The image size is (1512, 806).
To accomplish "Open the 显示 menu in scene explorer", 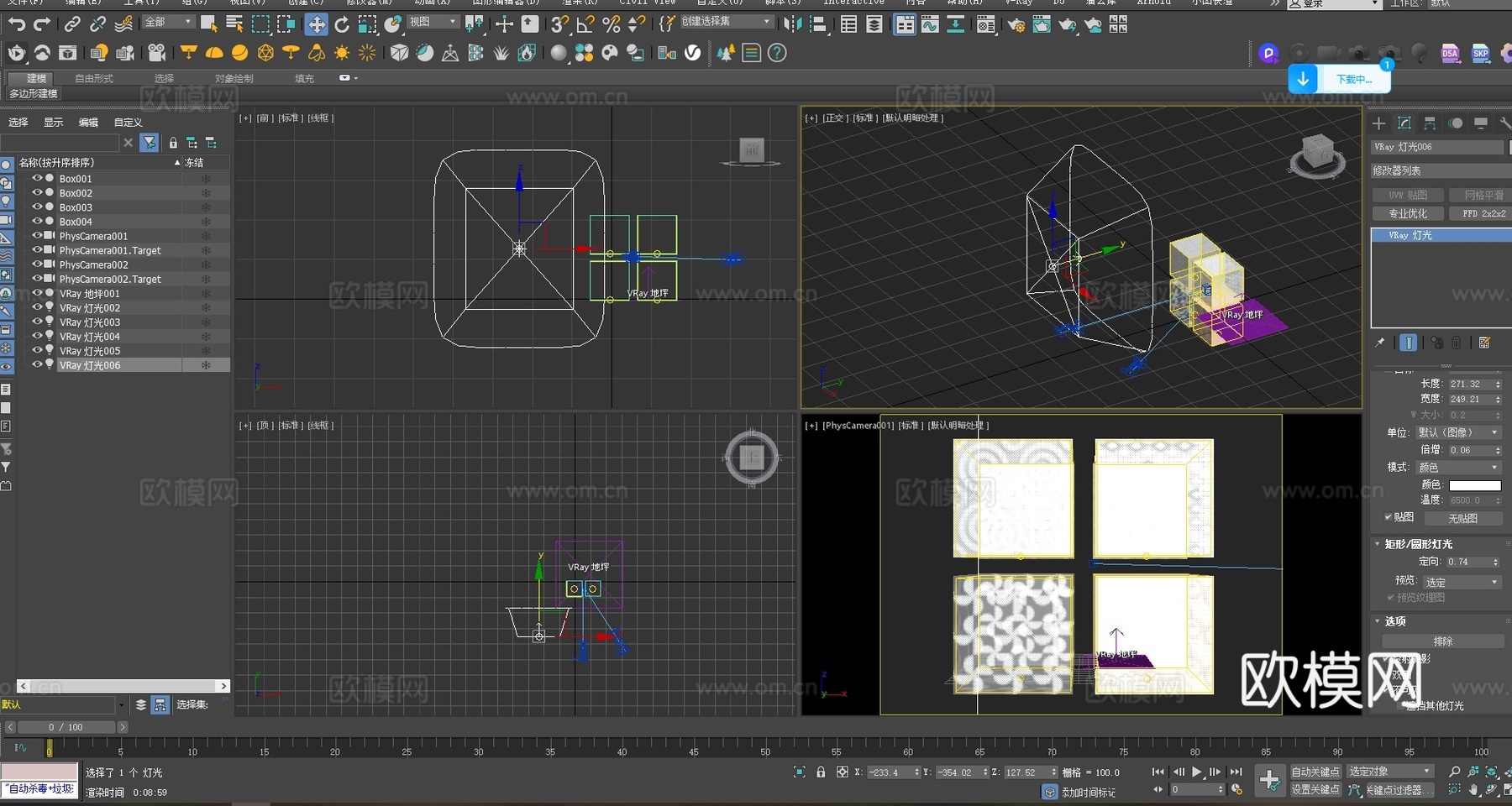I will coord(53,122).
